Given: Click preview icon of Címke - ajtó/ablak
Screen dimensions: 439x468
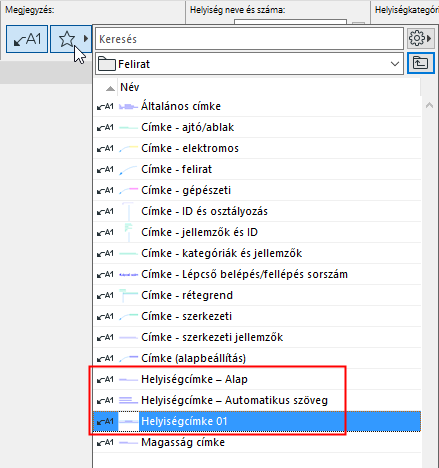Looking at the screenshot, I should (x=128, y=128).
